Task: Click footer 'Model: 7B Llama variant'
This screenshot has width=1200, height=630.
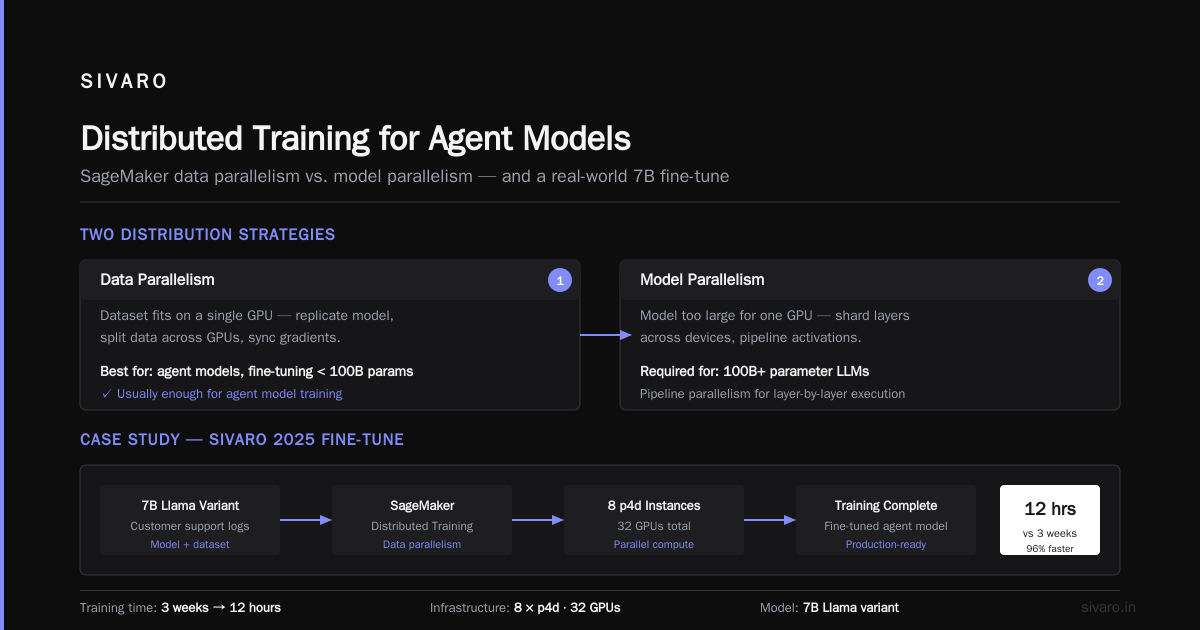Action: click(x=830, y=607)
